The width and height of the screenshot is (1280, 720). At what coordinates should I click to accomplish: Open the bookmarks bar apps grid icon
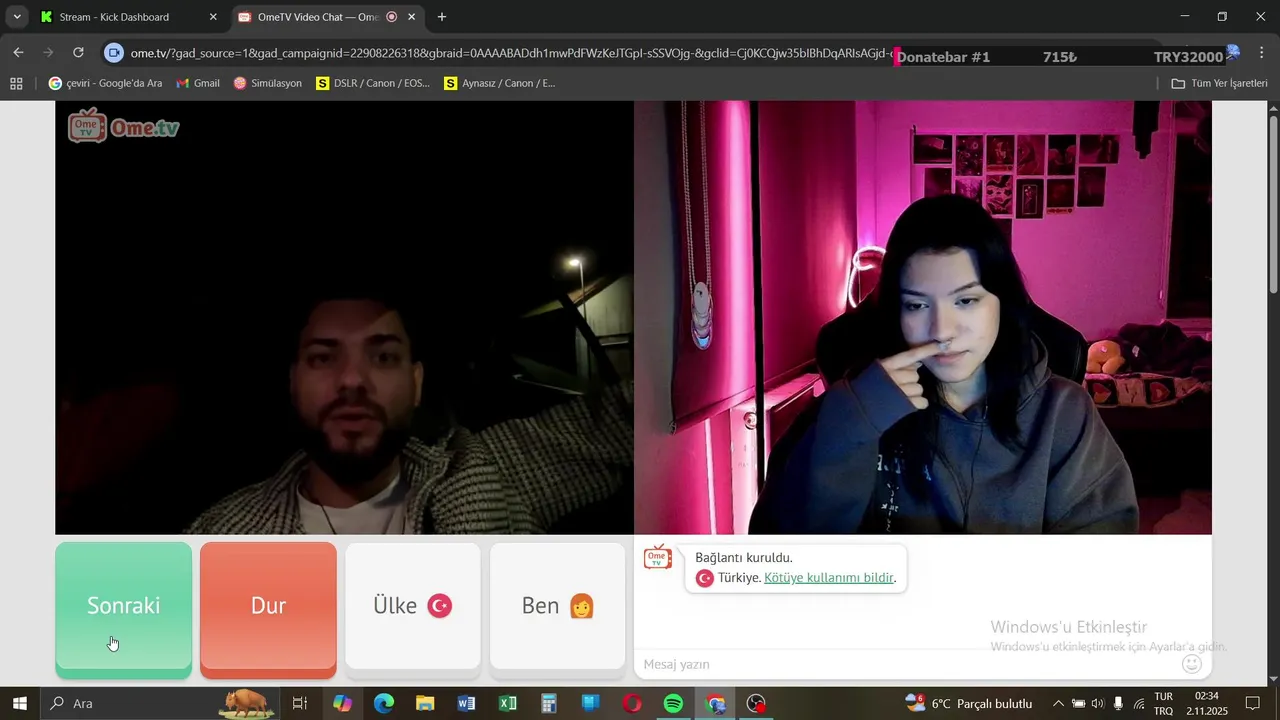click(16, 83)
